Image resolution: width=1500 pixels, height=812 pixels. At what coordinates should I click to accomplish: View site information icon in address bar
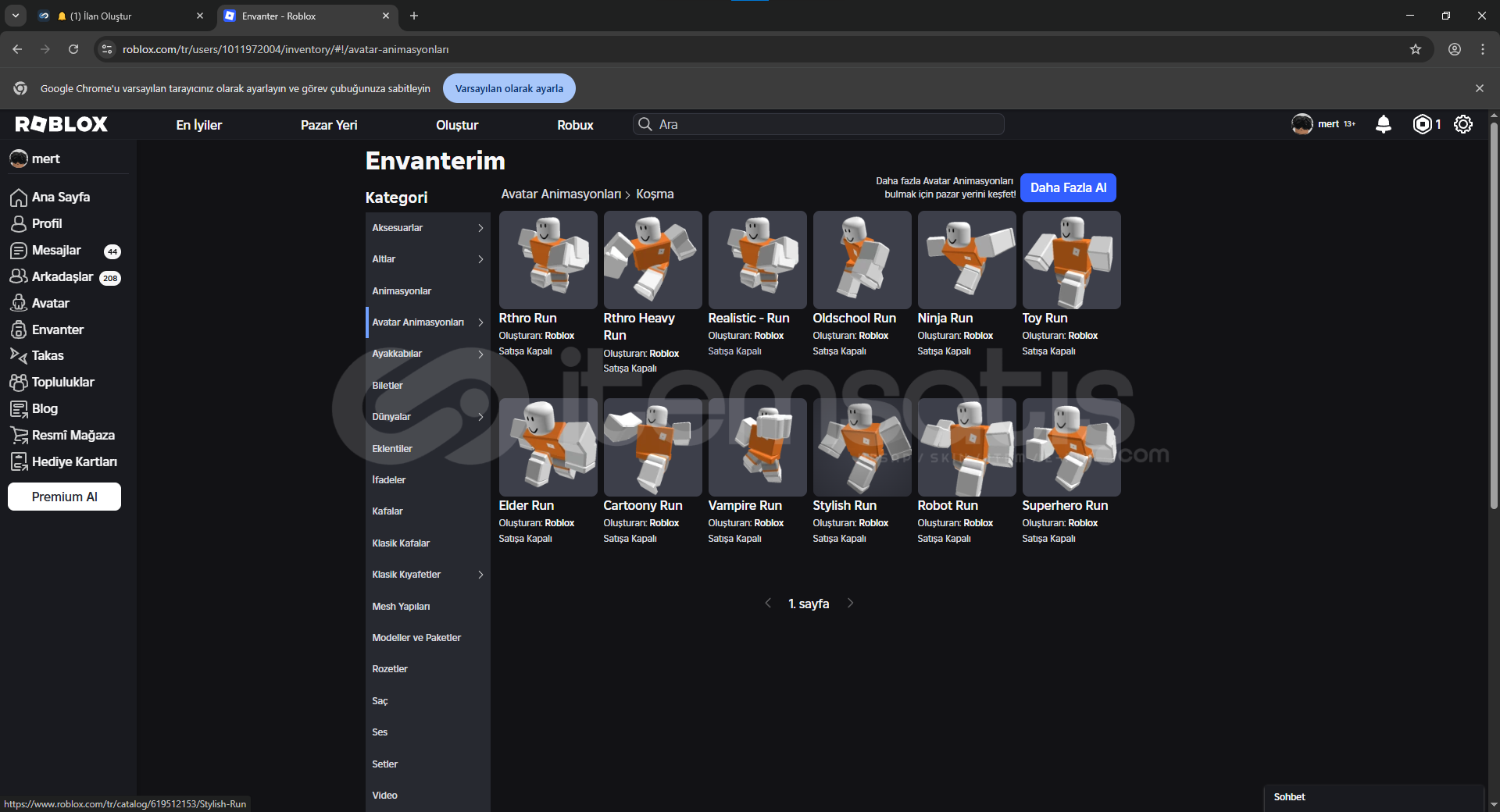point(107,49)
